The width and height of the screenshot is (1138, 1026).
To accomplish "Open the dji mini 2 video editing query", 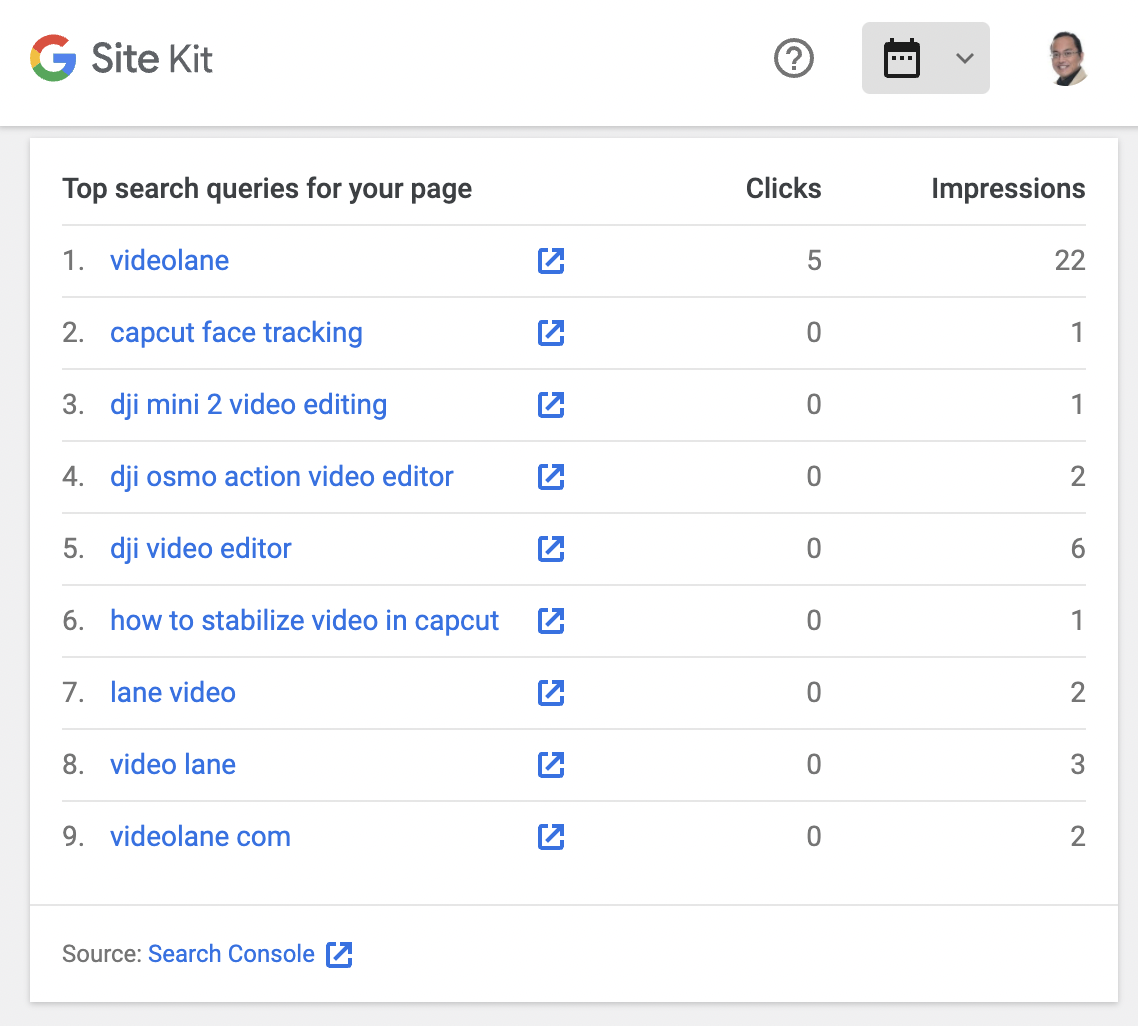I will coord(248,404).
